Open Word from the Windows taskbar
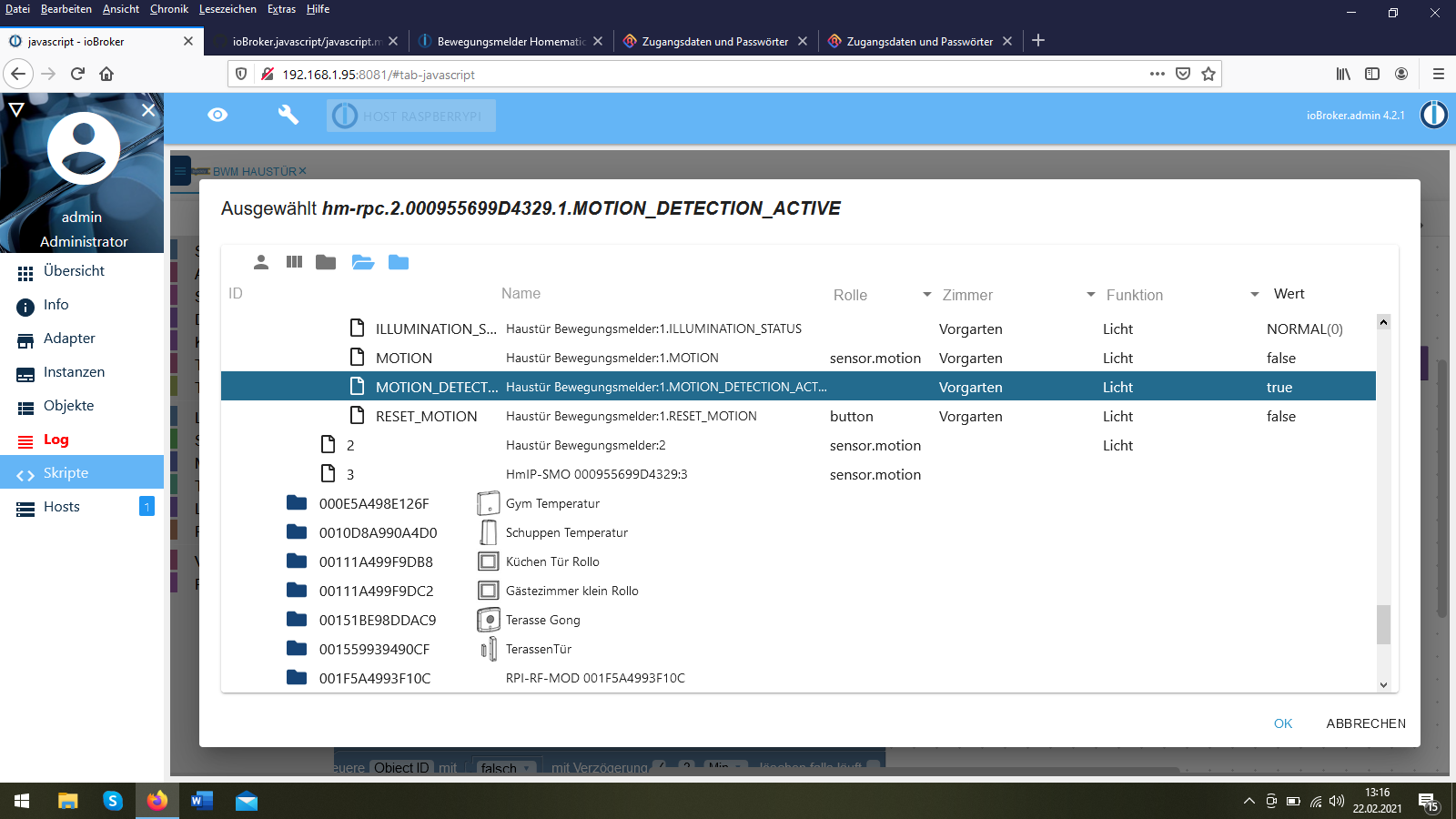Image resolution: width=1456 pixels, height=819 pixels. [x=202, y=801]
